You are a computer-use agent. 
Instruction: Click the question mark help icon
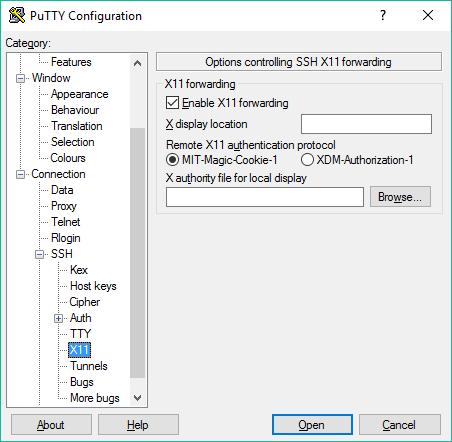pyautogui.click(x=383, y=15)
